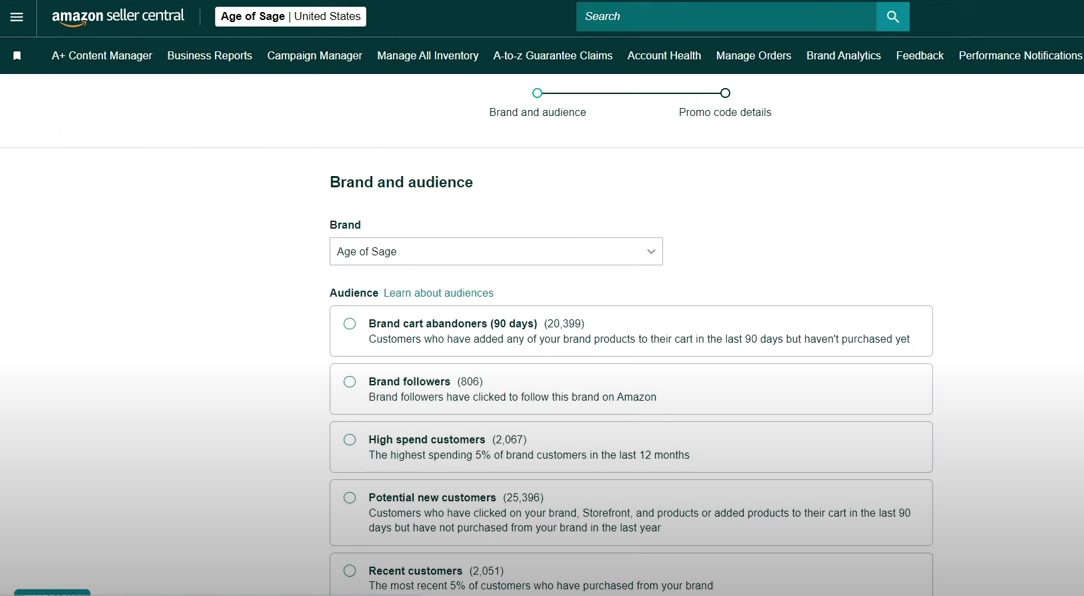
Task: Focus the Search input field
Action: pyautogui.click(x=726, y=17)
